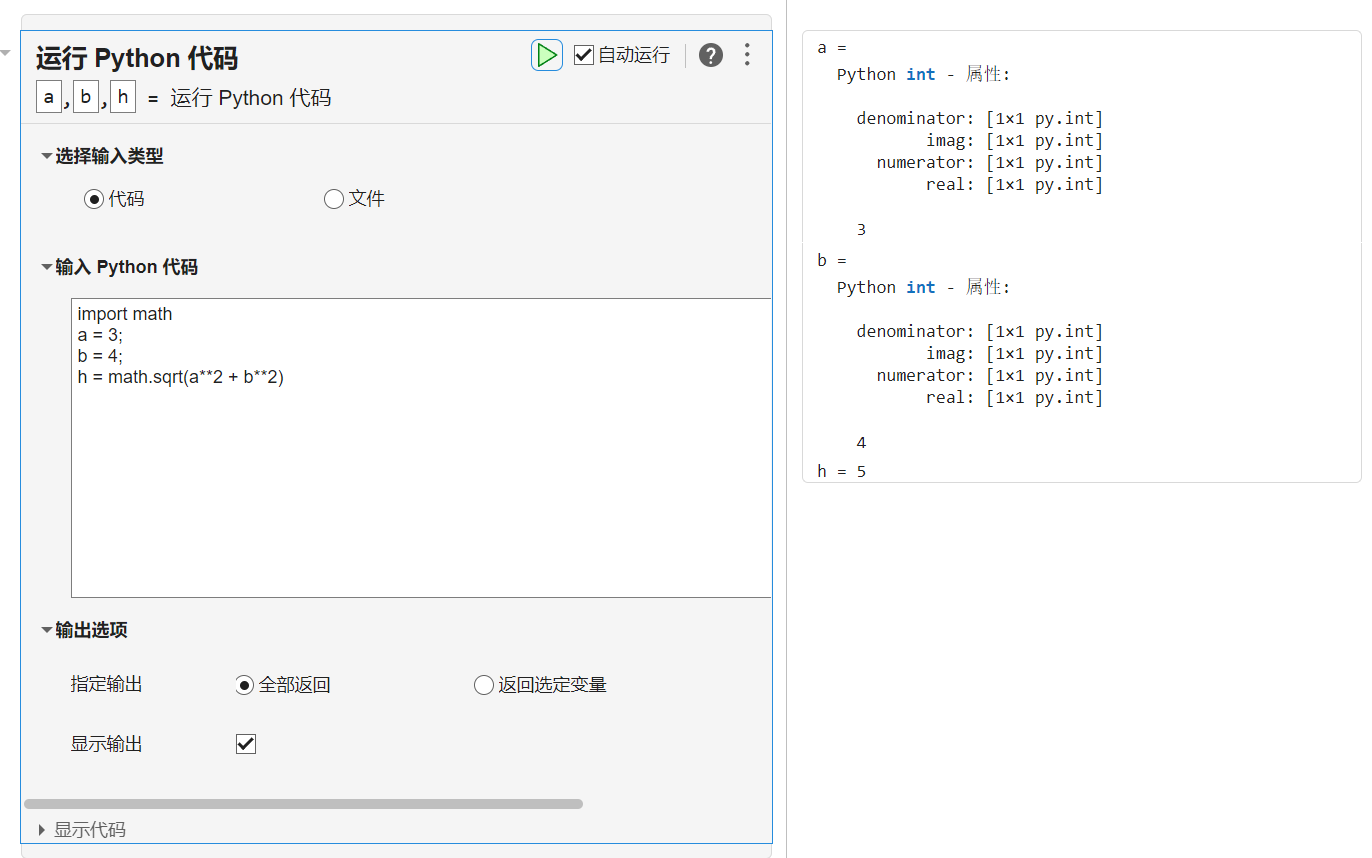Click the 运行 Python 代码 task title
Image resolution: width=1372 pixels, height=858 pixels.
point(137,58)
